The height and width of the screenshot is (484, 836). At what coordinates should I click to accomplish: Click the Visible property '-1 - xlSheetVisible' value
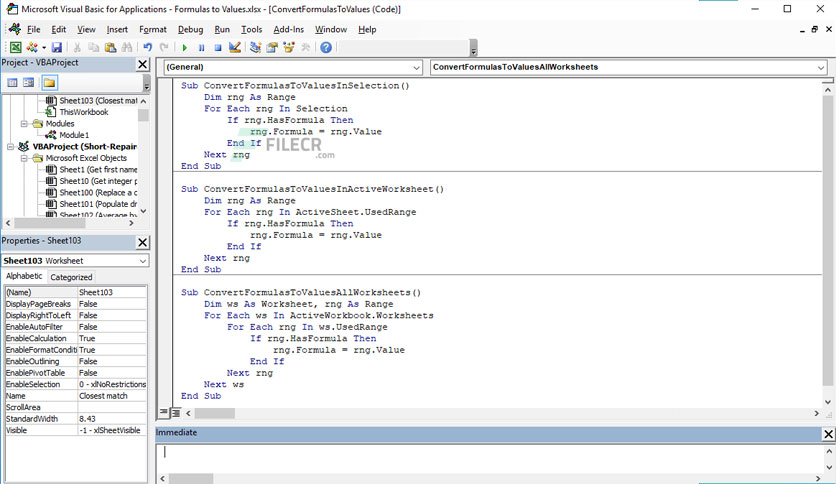click(x=112, y=430)
